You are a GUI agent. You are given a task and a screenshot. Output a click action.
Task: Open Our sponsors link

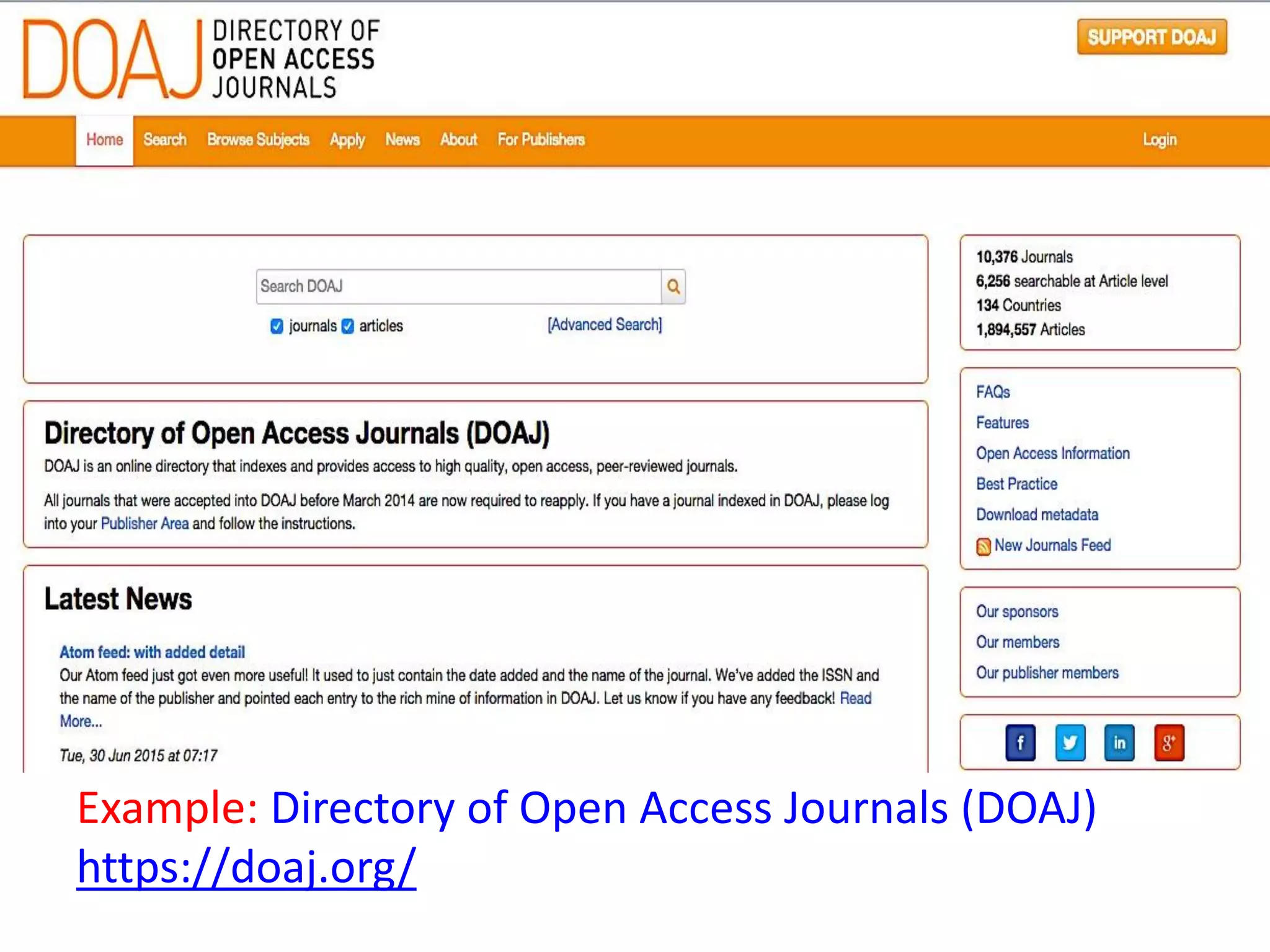pyautogui.click(x=1017, y=612)
